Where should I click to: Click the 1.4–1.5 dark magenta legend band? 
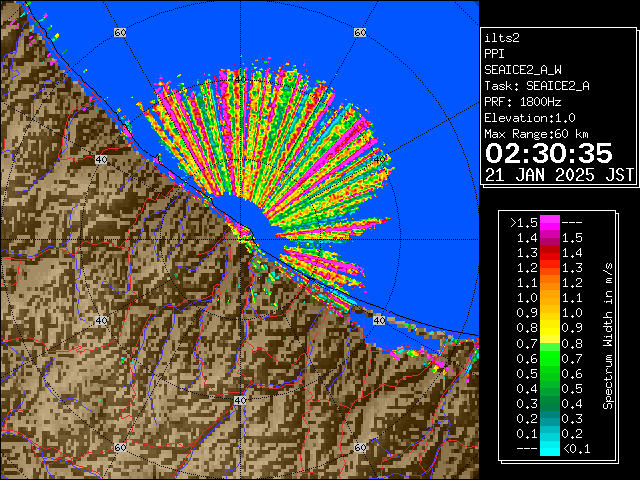550,238
